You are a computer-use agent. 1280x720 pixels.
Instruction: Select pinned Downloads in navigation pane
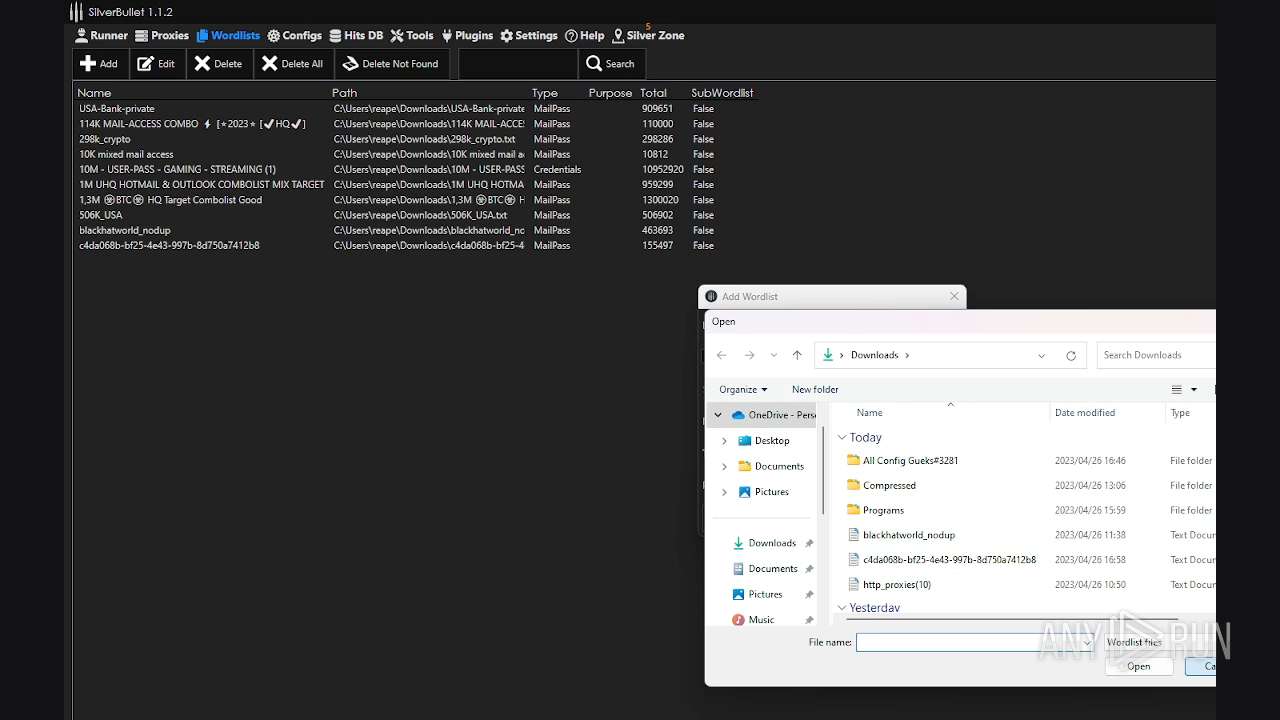point(772,543)
